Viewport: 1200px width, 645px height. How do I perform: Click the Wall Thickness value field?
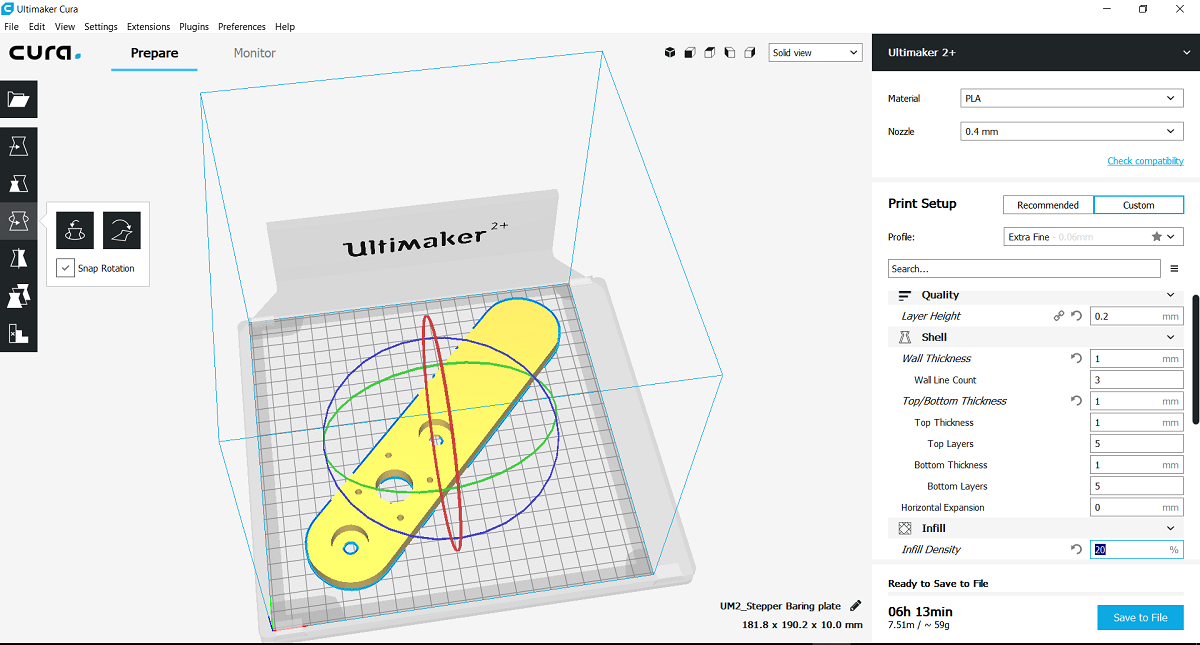[1136, 358]
